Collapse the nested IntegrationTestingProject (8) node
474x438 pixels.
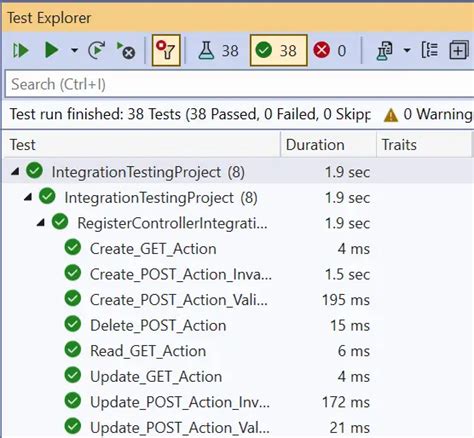pyautogui.click(x=28, y=197)
